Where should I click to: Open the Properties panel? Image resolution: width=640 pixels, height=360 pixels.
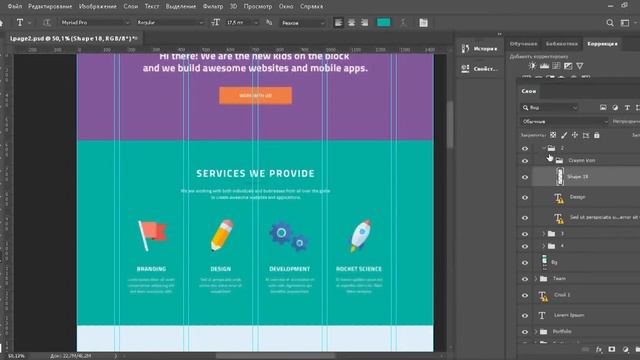pyautogui.click(x=479, y=69)
